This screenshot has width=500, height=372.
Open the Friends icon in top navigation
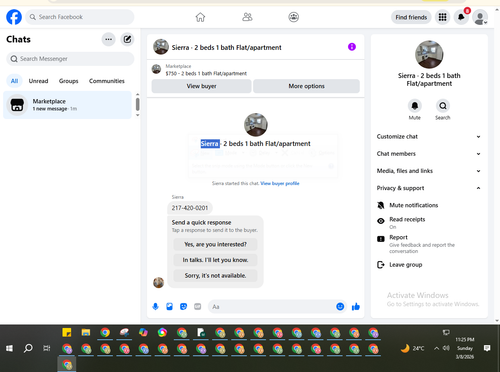click(247, 17)
